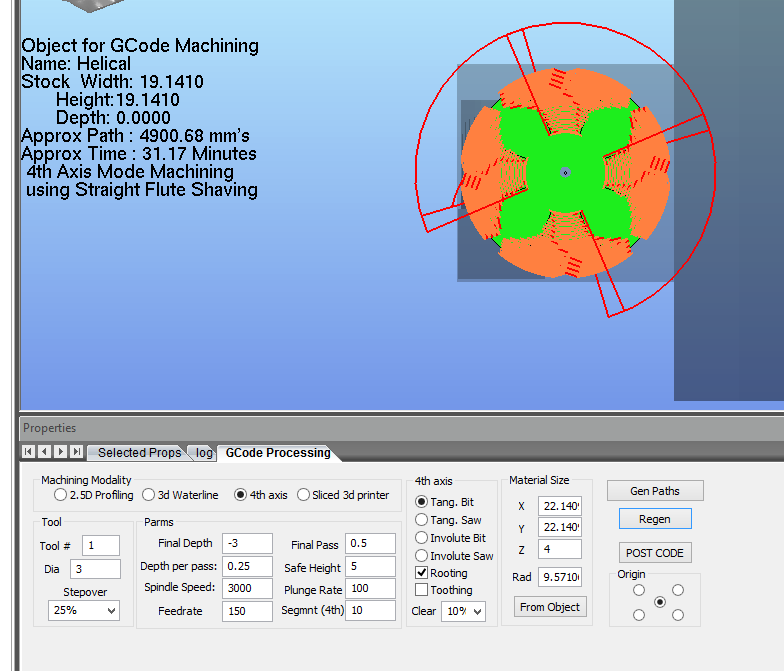Open the GCode Processing tab
The height and width of the screenshot is (671, 784).
pyautogui.click(x=278, y=452)
